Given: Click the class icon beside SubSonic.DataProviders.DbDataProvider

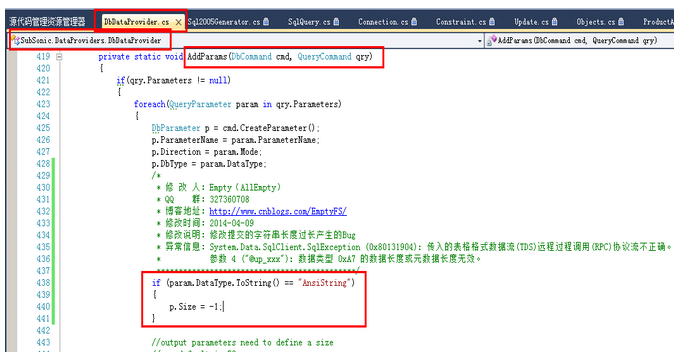Looking at the screenshot, I should [x=16, y=40].
